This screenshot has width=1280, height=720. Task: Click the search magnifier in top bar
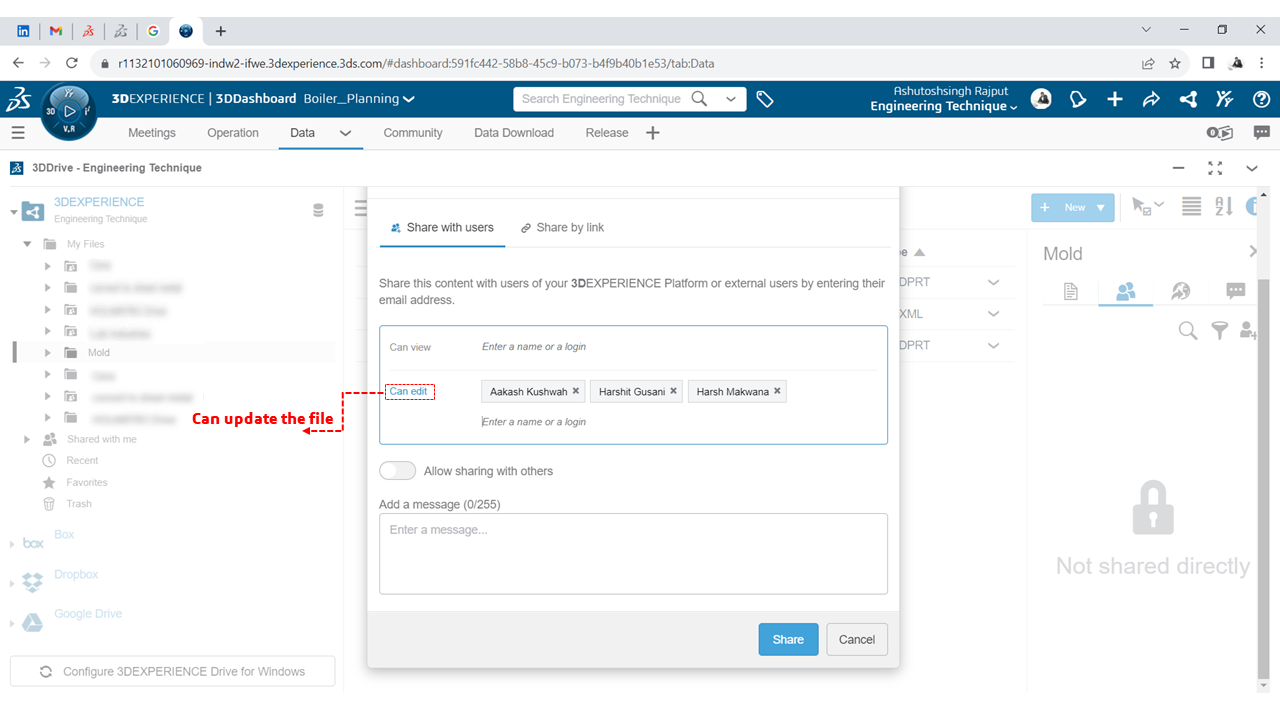click(700, 99)
